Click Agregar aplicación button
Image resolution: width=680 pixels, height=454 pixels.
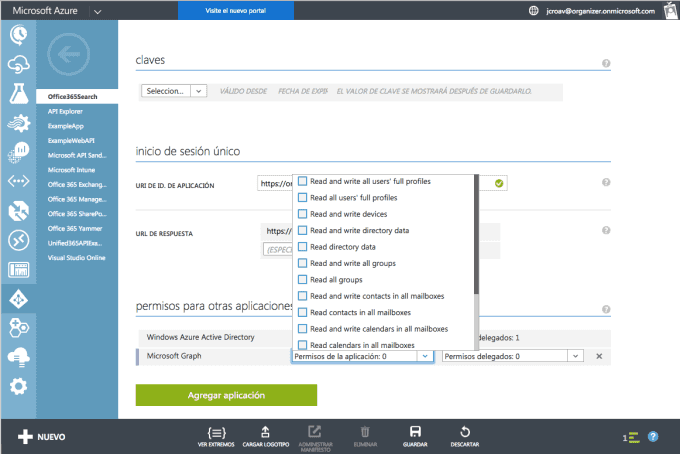(226, 395)
